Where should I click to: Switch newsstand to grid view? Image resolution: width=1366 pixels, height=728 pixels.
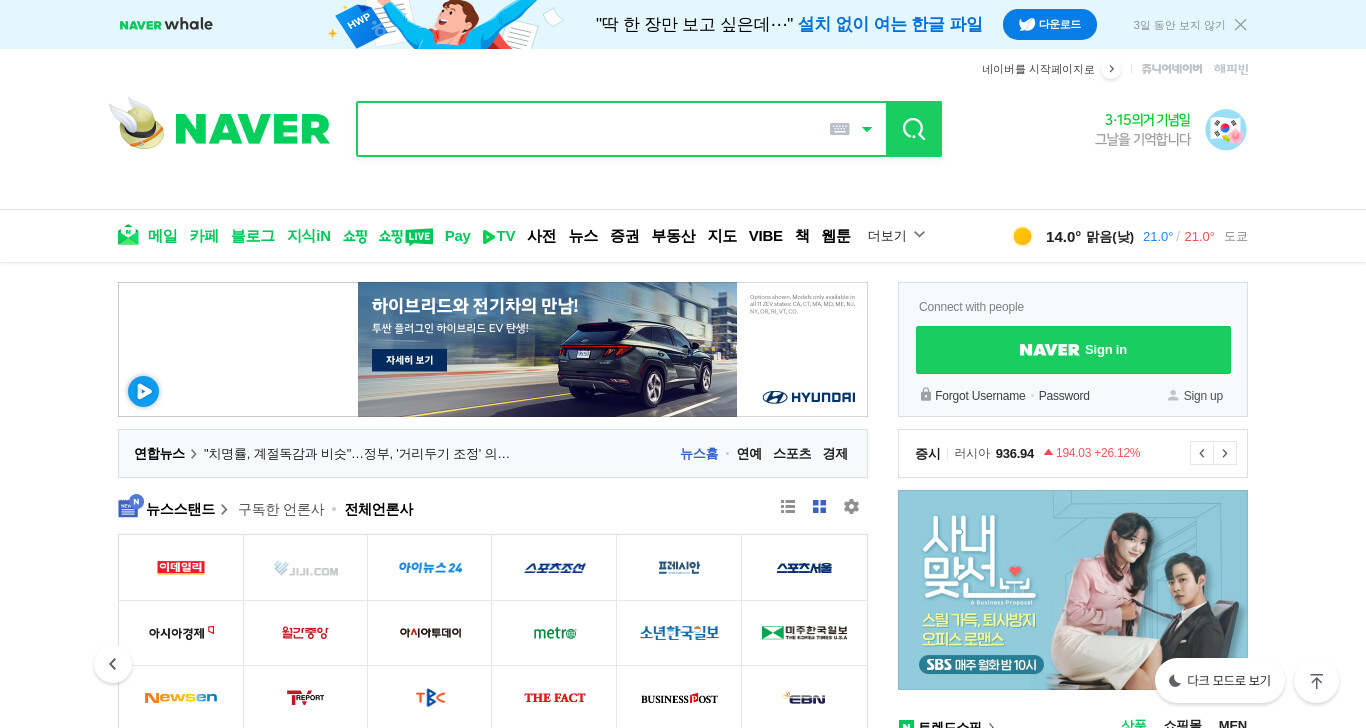click(820, 507)
